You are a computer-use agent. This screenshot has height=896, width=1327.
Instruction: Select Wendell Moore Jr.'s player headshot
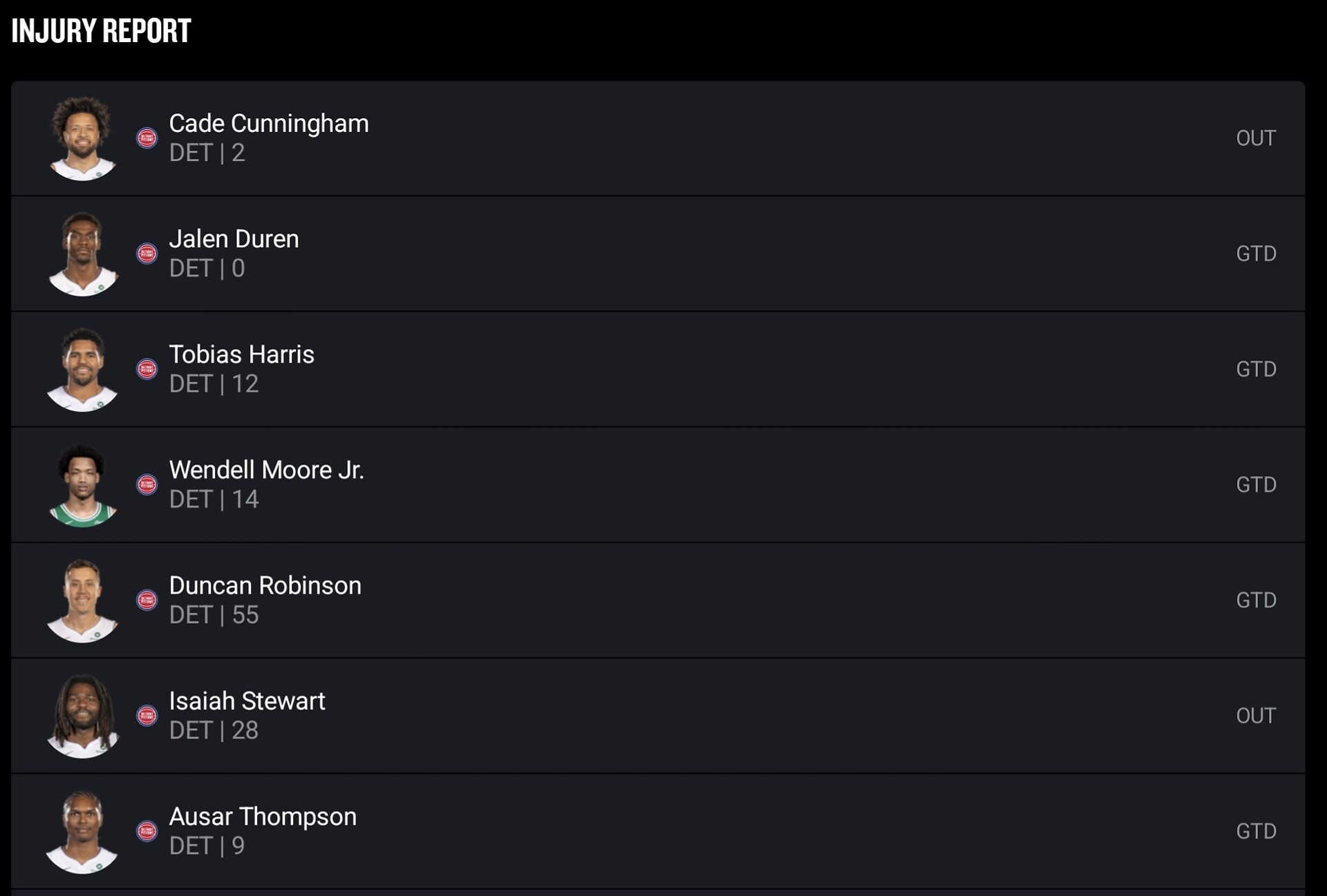click(82, 484)
